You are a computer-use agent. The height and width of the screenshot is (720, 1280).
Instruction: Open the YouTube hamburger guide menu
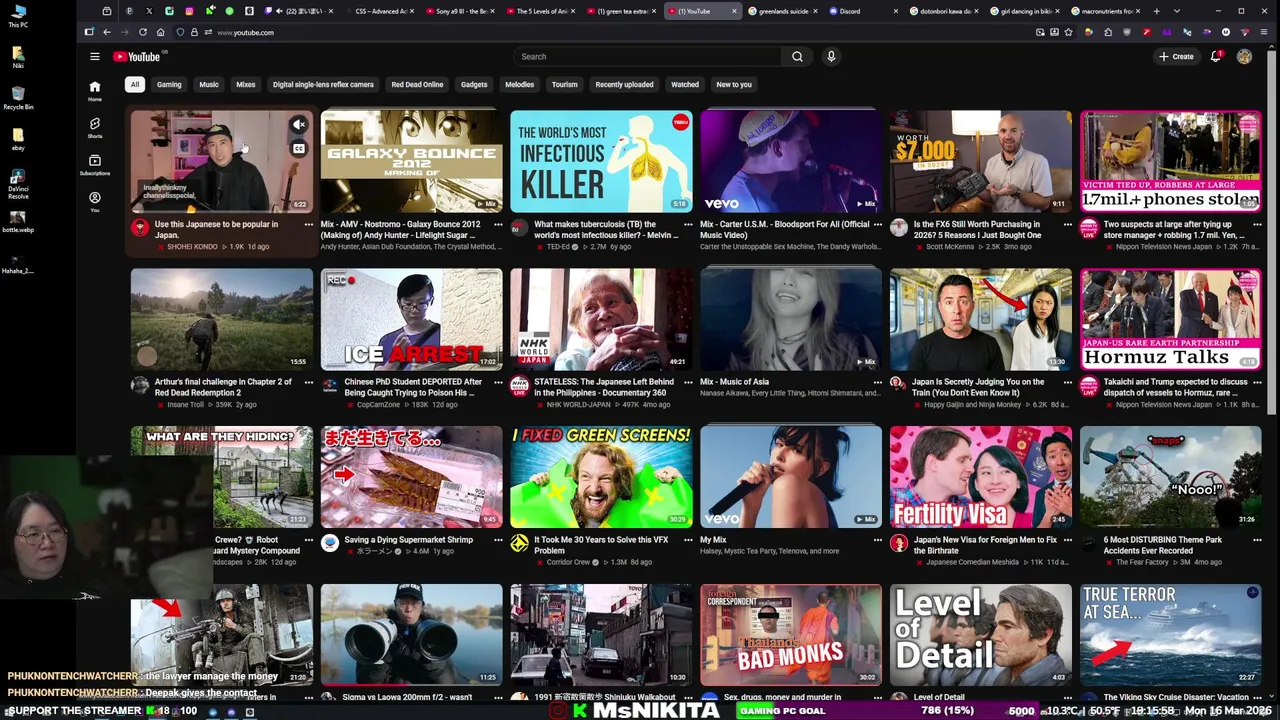[x=94, y=57]
